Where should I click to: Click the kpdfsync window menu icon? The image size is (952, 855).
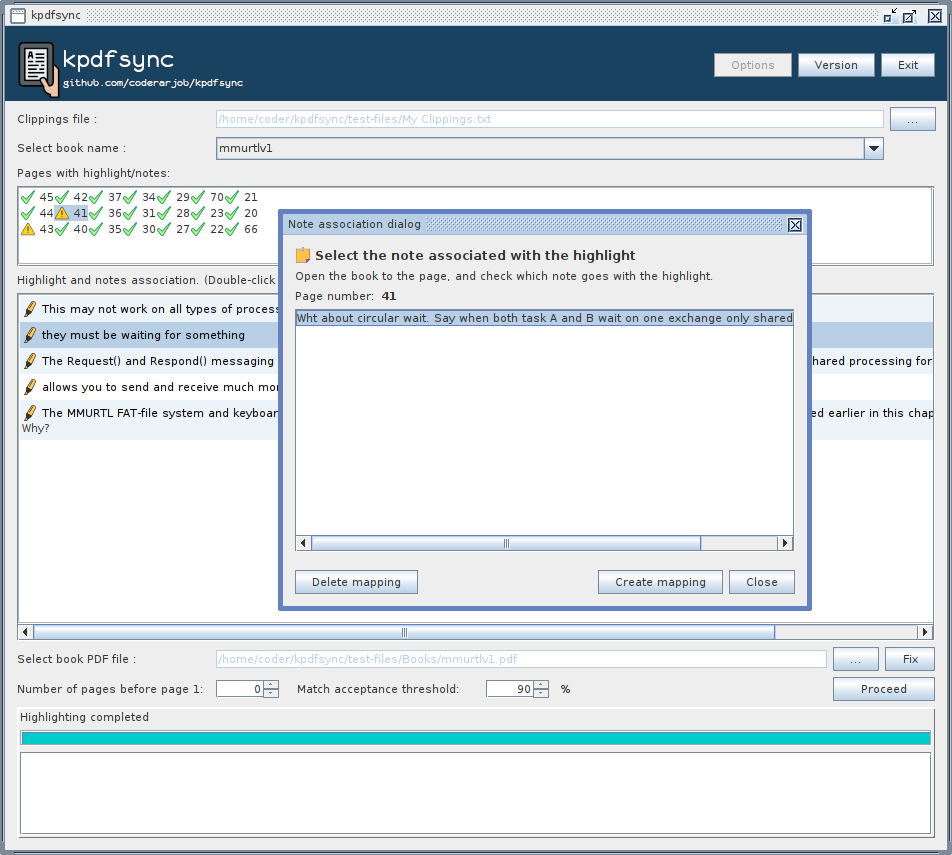18,16
